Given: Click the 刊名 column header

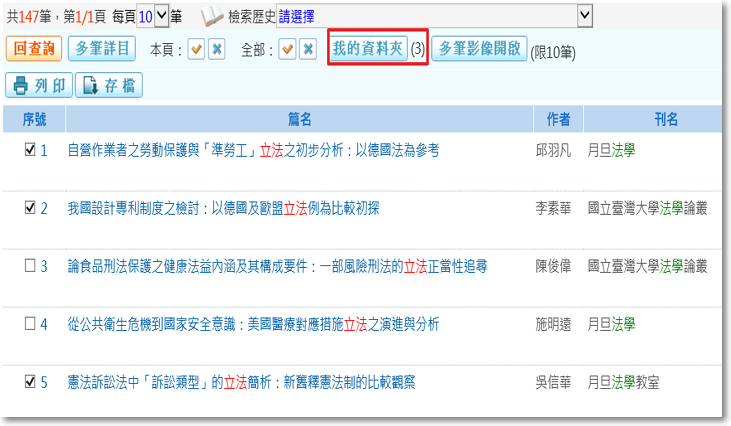Looking at the screenshot, I should [666, 120].
